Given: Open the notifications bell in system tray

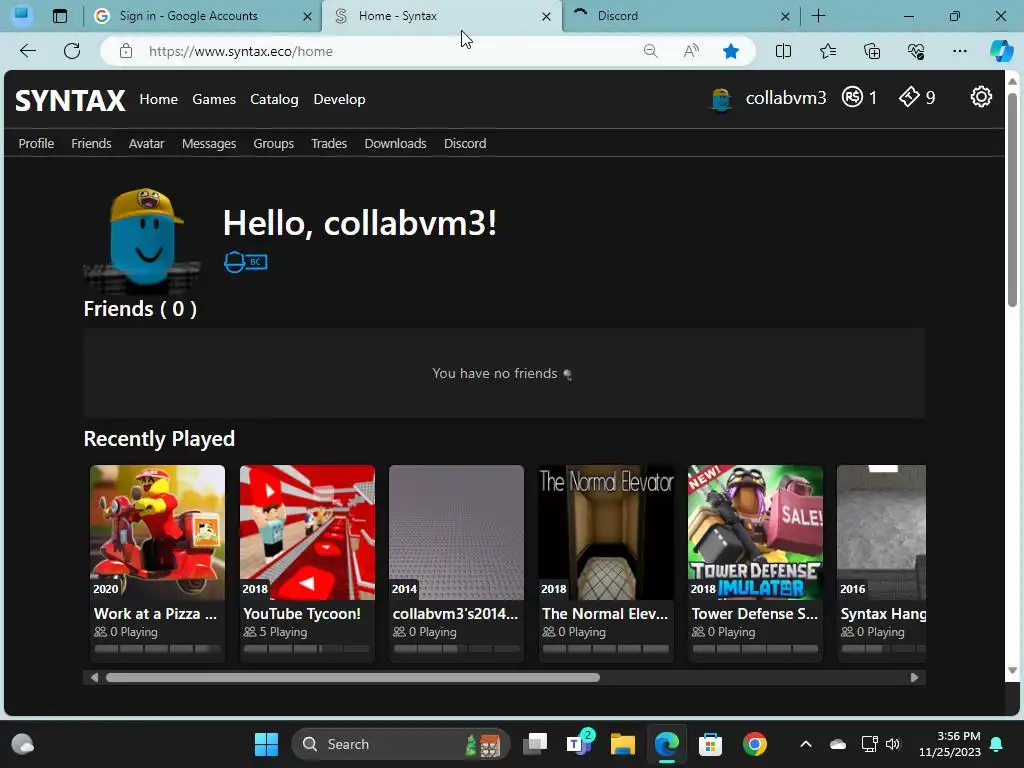Looking at the screenshot, I should click(997, 744).
